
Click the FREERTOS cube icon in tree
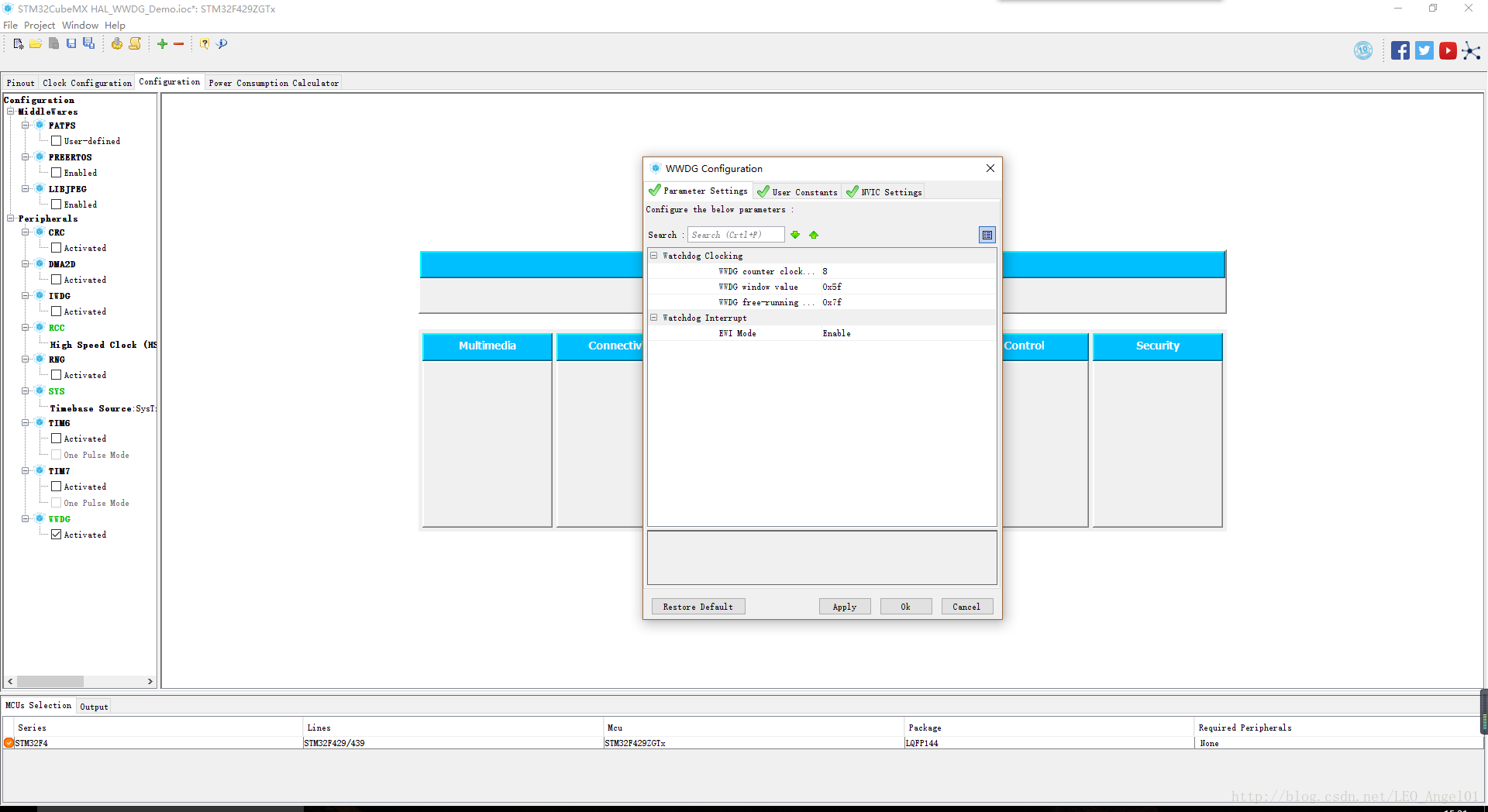(40, 157)
